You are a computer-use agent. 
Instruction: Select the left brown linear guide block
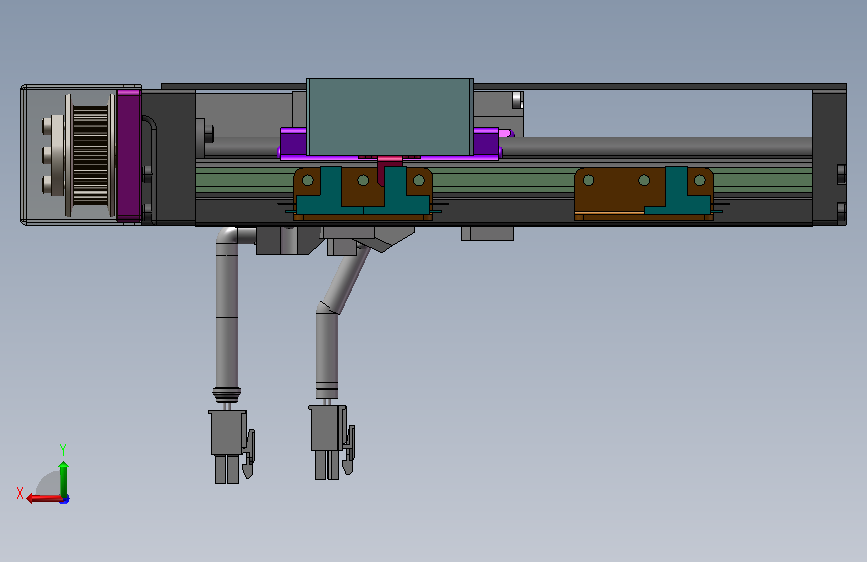tap(363, 194)
